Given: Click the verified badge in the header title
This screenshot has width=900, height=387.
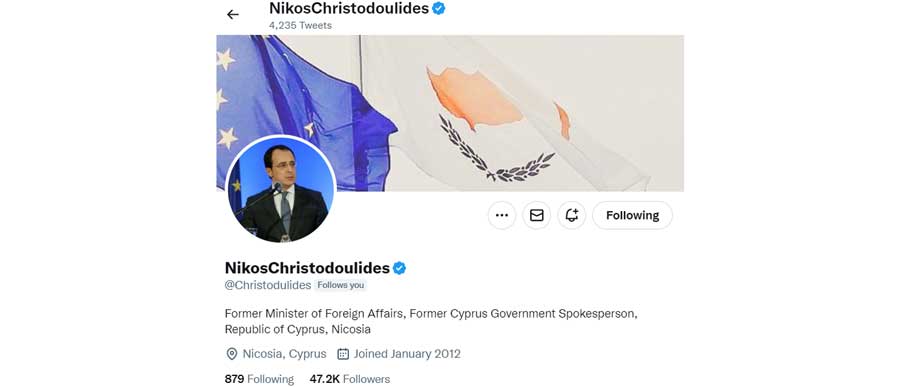Looking at the screenshot, I should (439, 8).
